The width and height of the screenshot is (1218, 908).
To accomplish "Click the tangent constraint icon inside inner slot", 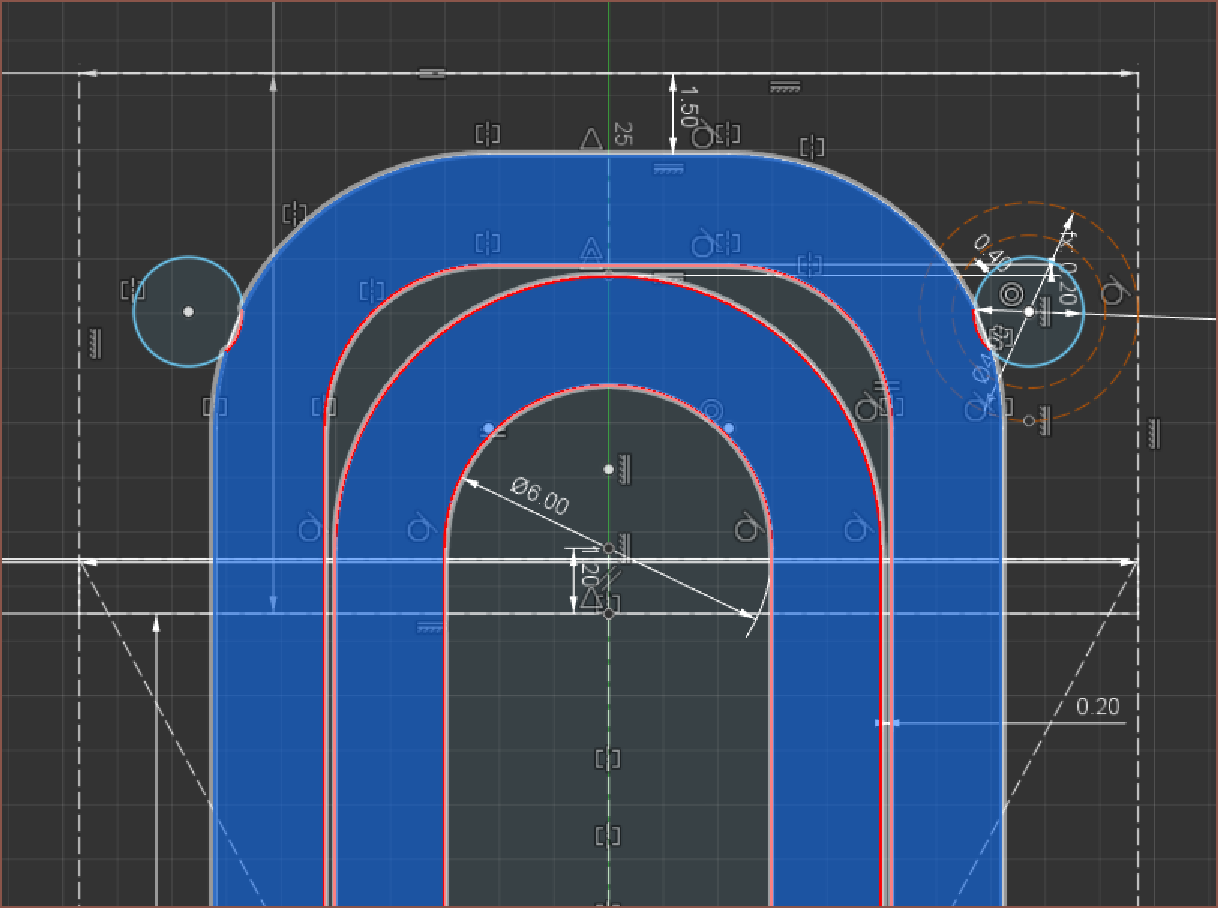I will point(745,528).
